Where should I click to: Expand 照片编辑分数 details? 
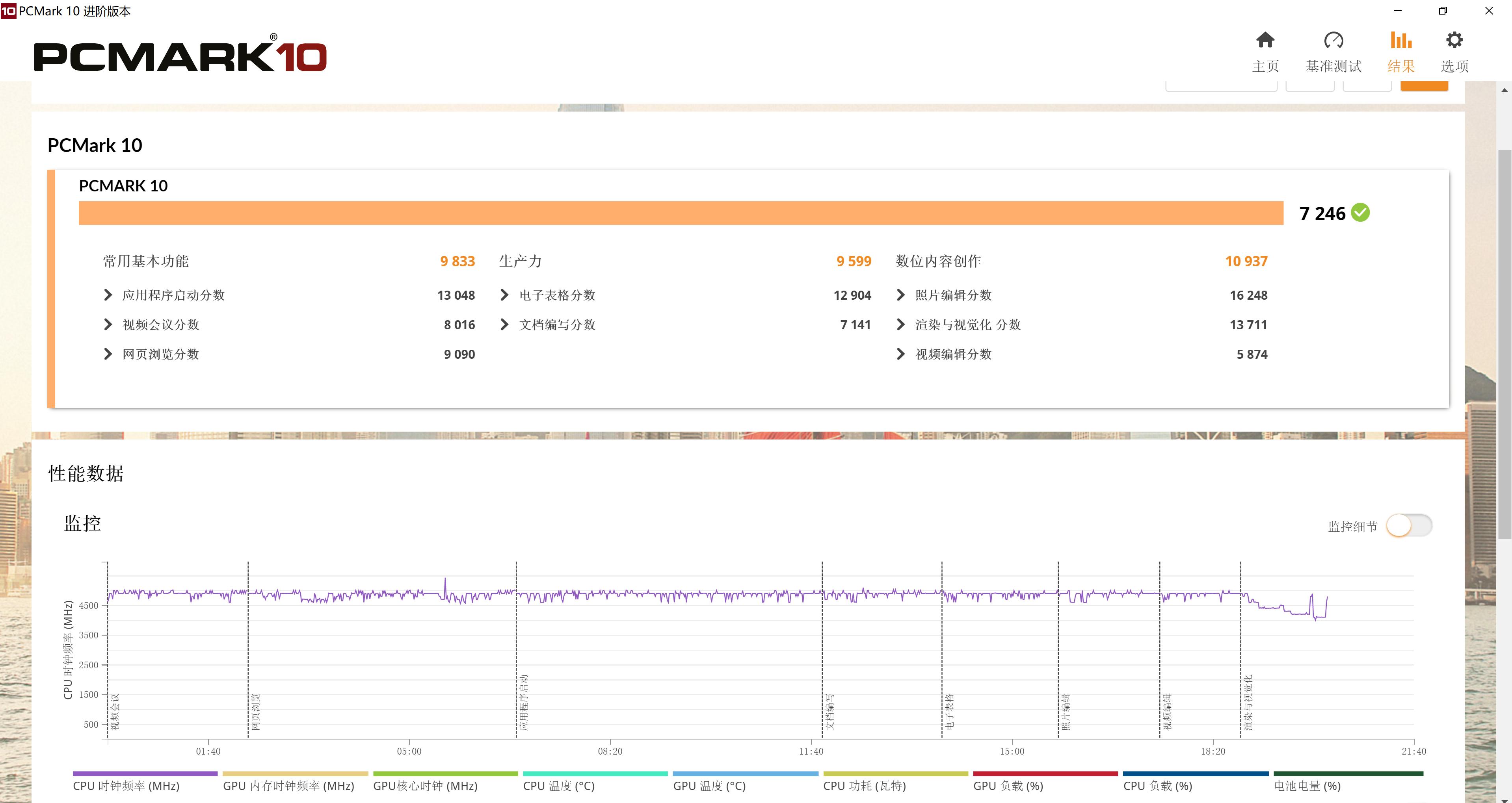click(x=900, y=295)
